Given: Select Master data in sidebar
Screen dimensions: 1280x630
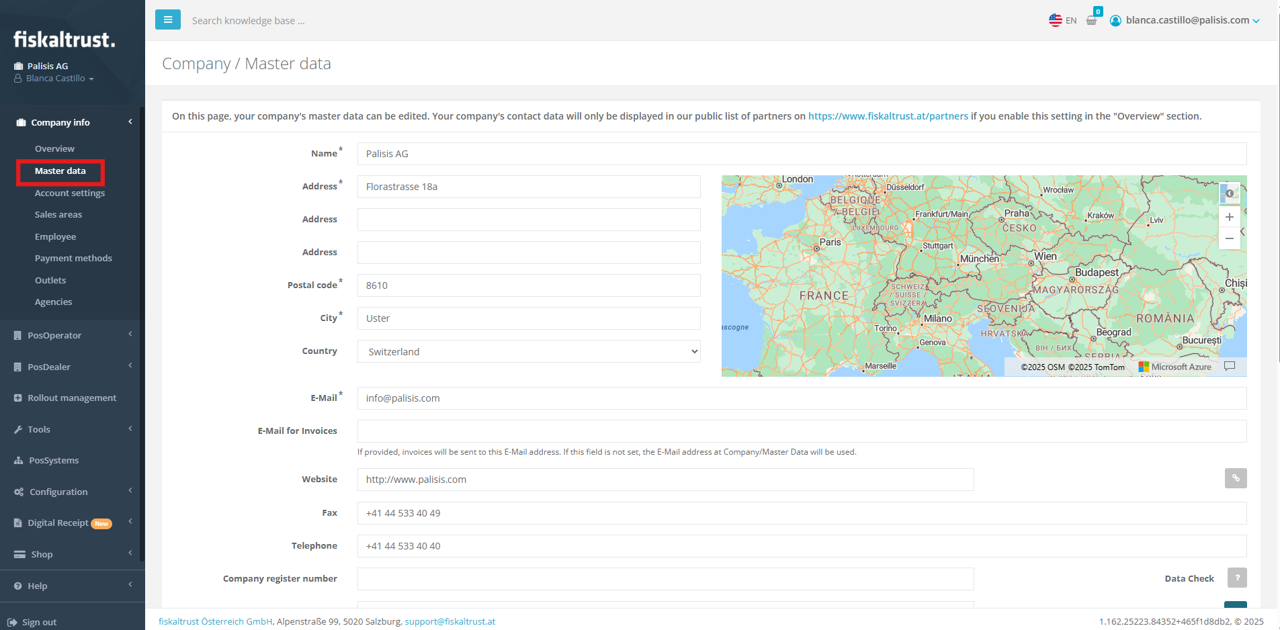Looking at the screenshot, I should (x=60, y=171).
